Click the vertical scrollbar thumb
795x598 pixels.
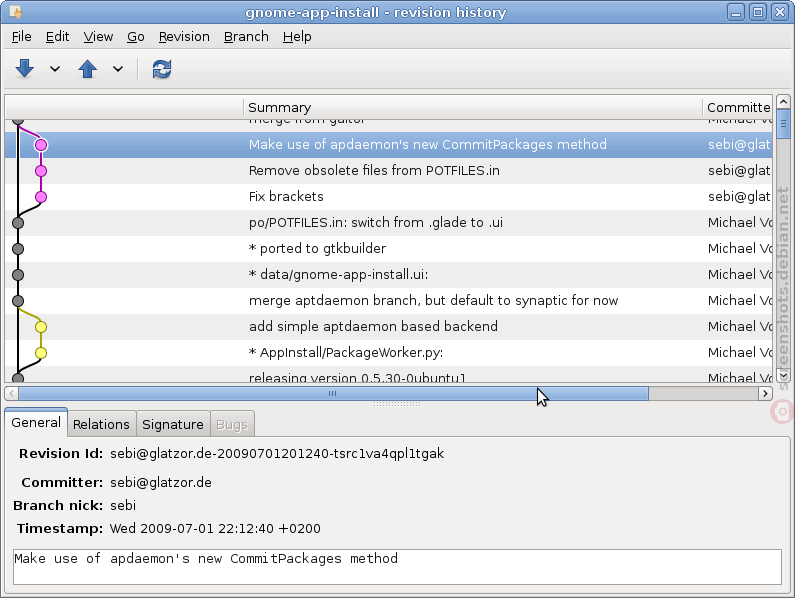click(783, 123)
